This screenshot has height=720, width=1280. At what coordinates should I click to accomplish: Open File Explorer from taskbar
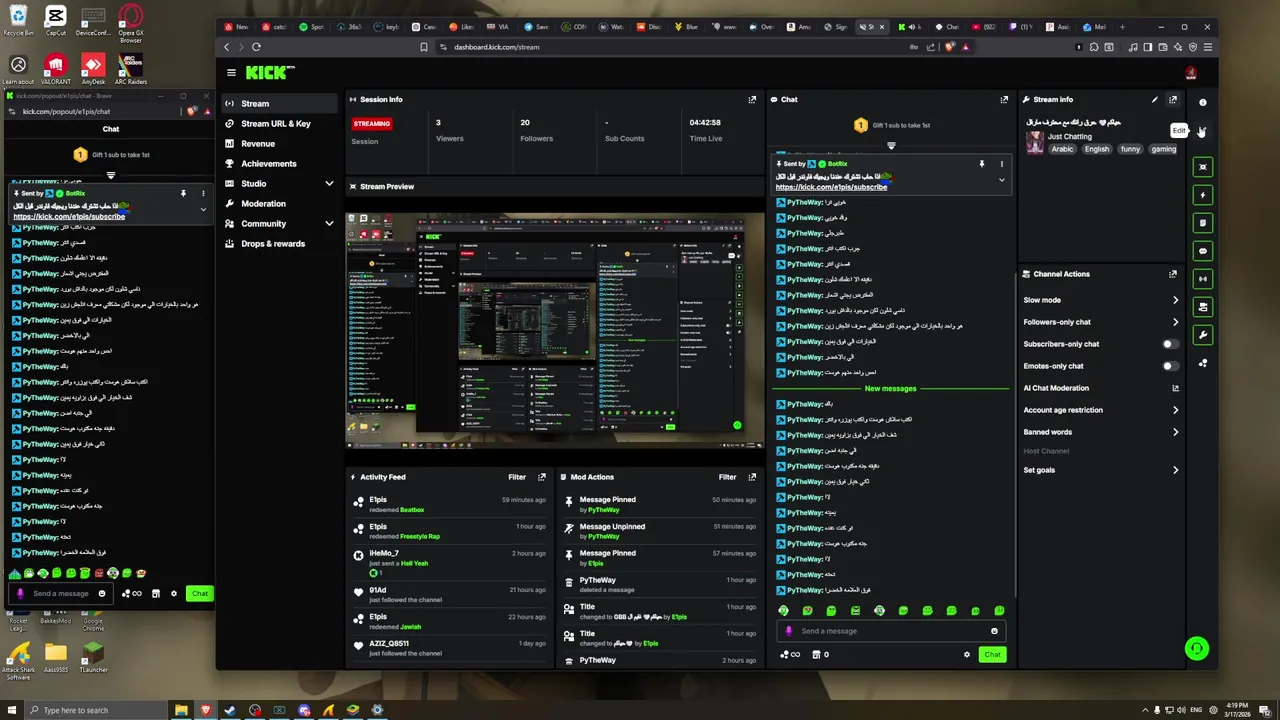coord(181,710)
